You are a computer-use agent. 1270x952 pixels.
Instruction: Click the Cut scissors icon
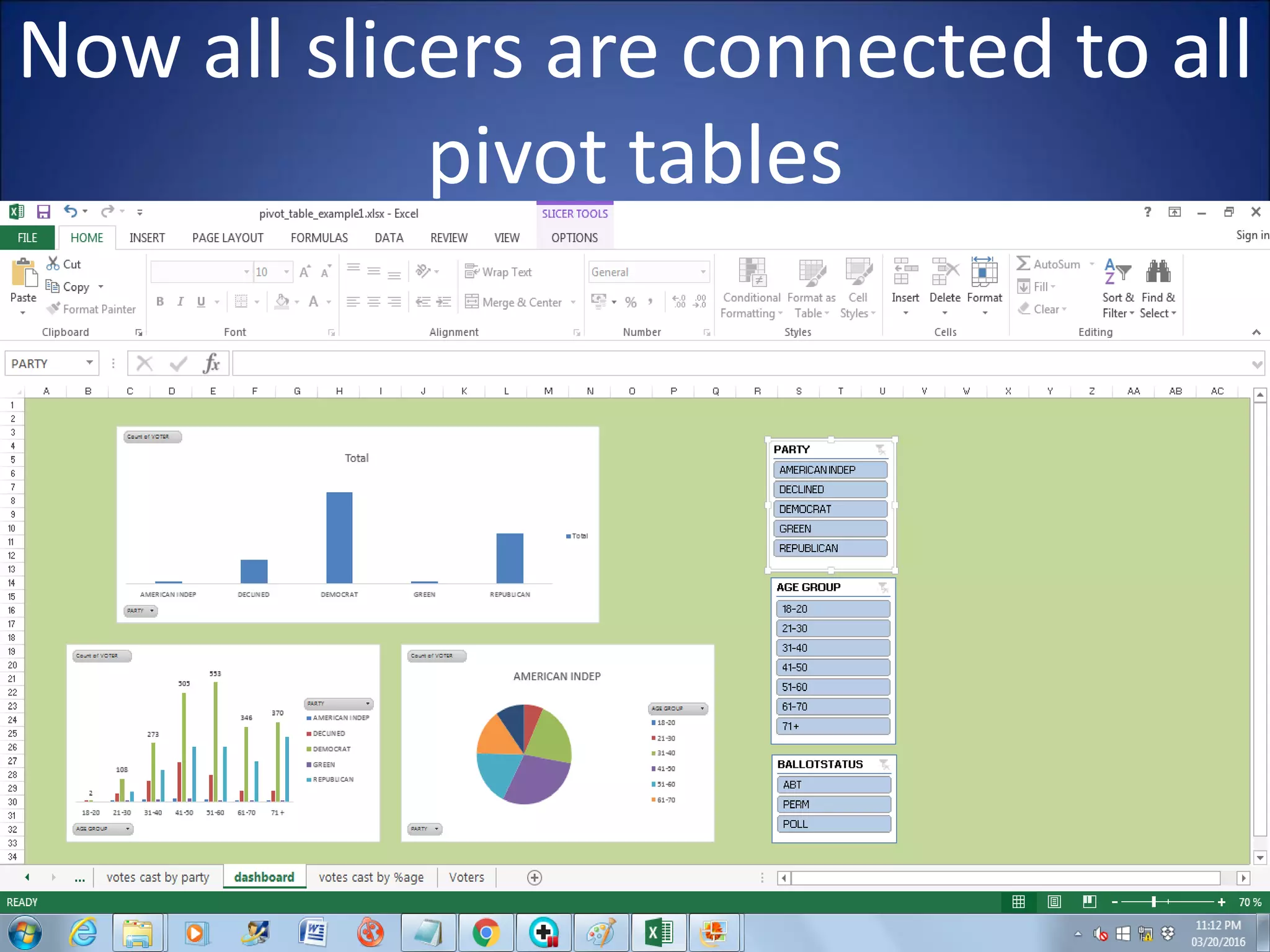click(53, 263)
